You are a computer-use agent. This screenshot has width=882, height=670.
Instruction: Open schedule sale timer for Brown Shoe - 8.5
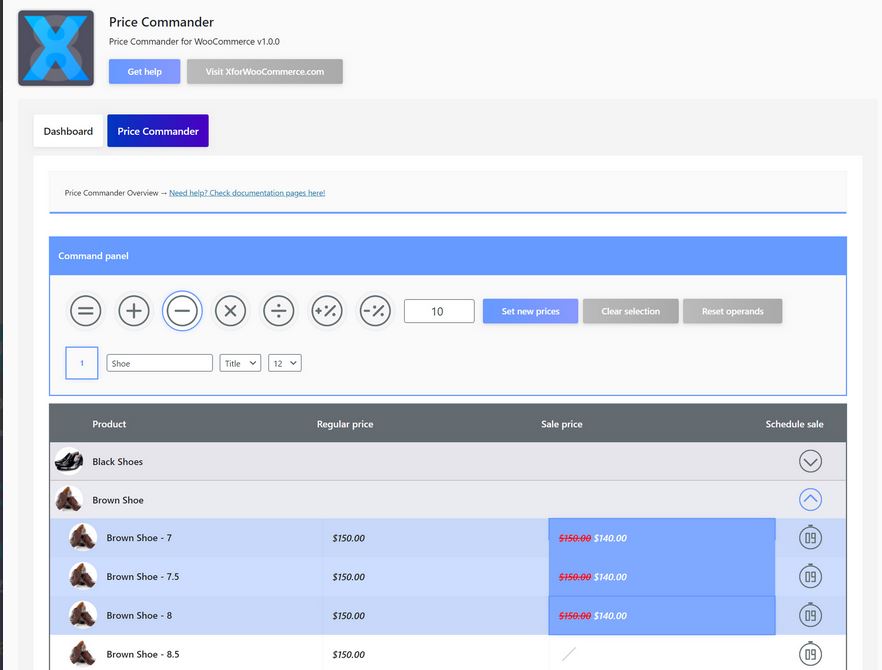(810, 654)
